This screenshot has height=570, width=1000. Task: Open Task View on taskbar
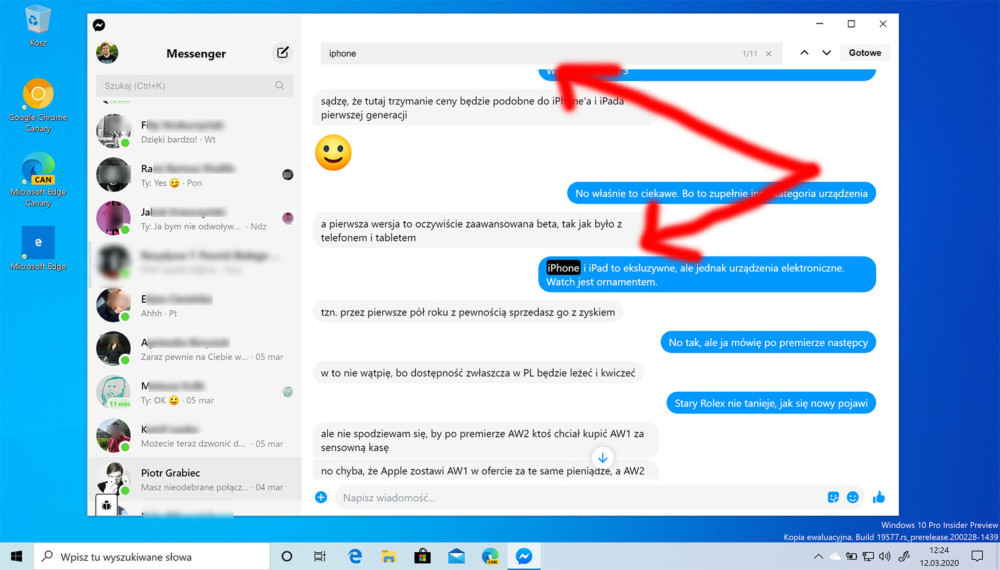coord(320,557)
